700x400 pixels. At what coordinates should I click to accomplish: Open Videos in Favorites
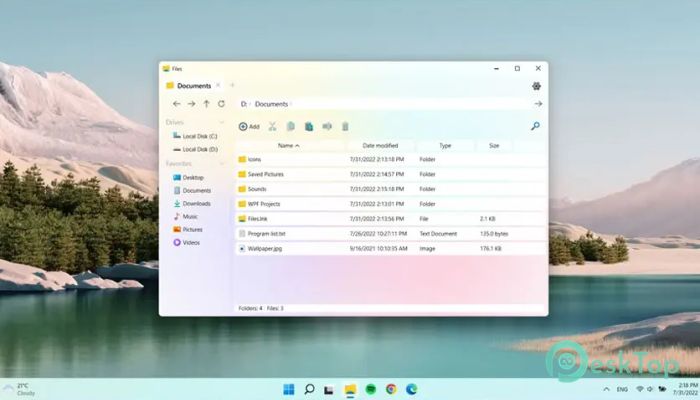(187, 242)
